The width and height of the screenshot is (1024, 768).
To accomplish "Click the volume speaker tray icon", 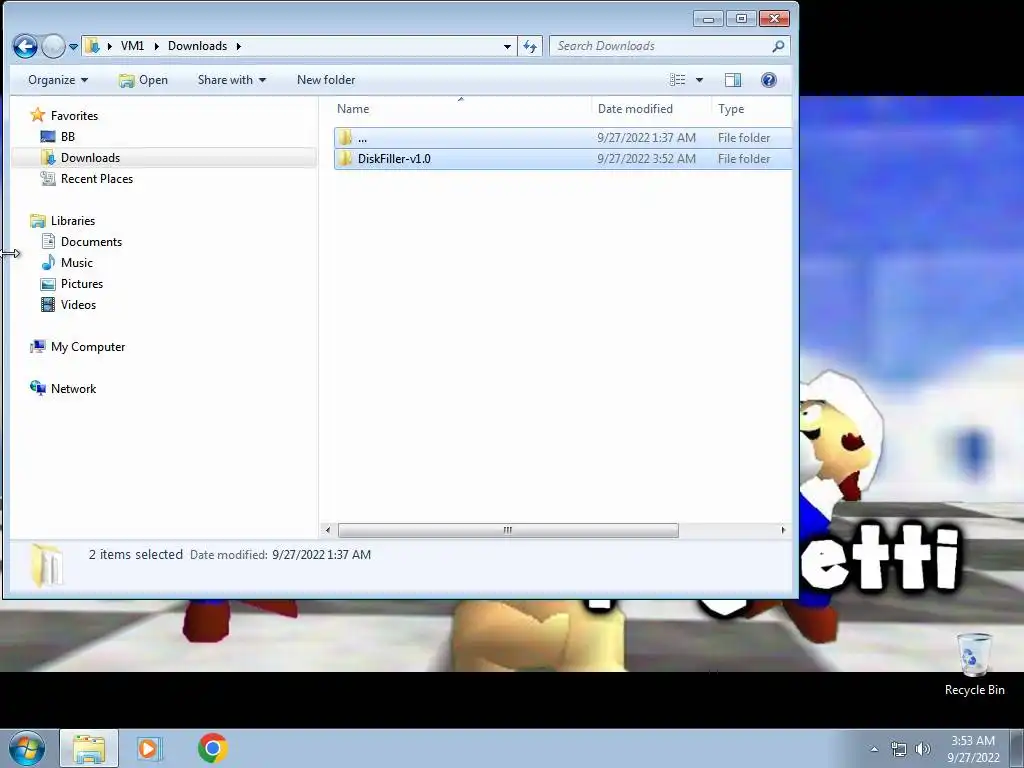I will coord(923,749).
